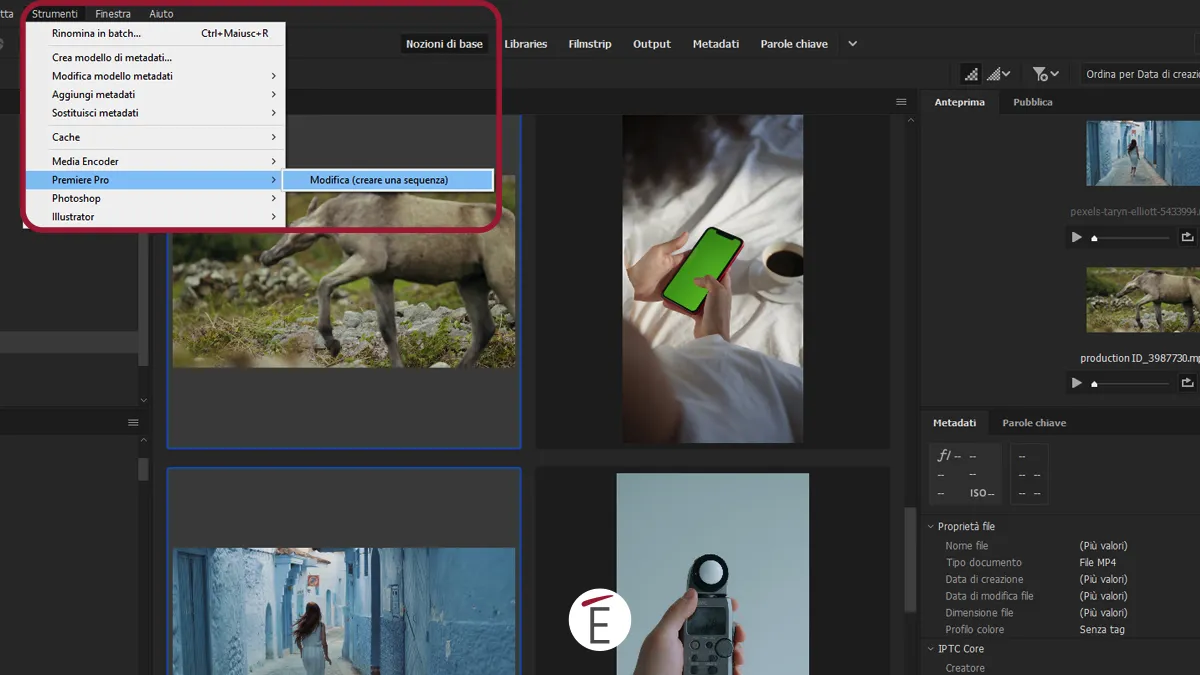Image resolution: width=1200 pixels, height=675 pixels.
Task: Play the pexels-taryn-elliott video preview
Action: coord(1077,237)
